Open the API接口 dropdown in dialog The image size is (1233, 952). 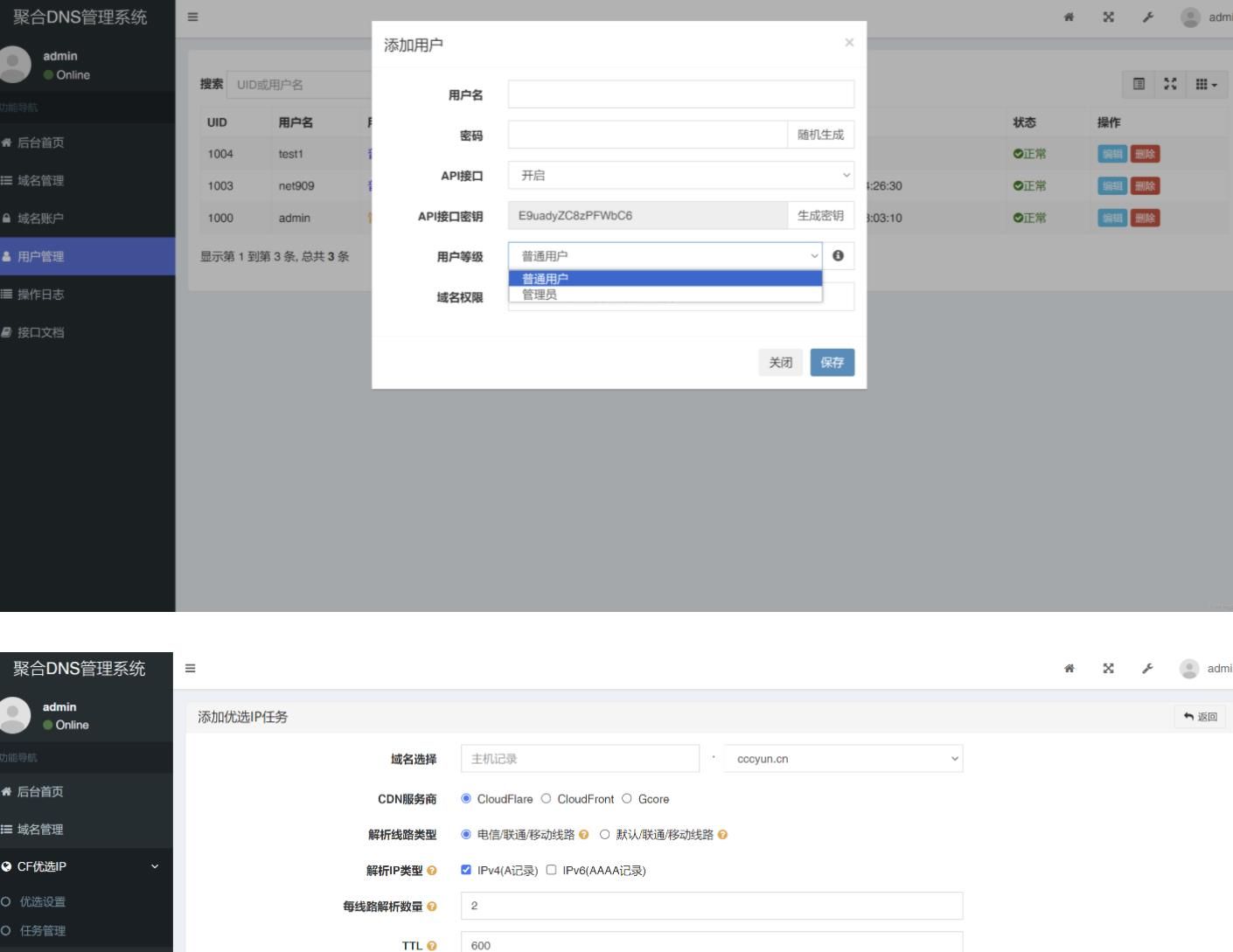(x=680, y=175)
